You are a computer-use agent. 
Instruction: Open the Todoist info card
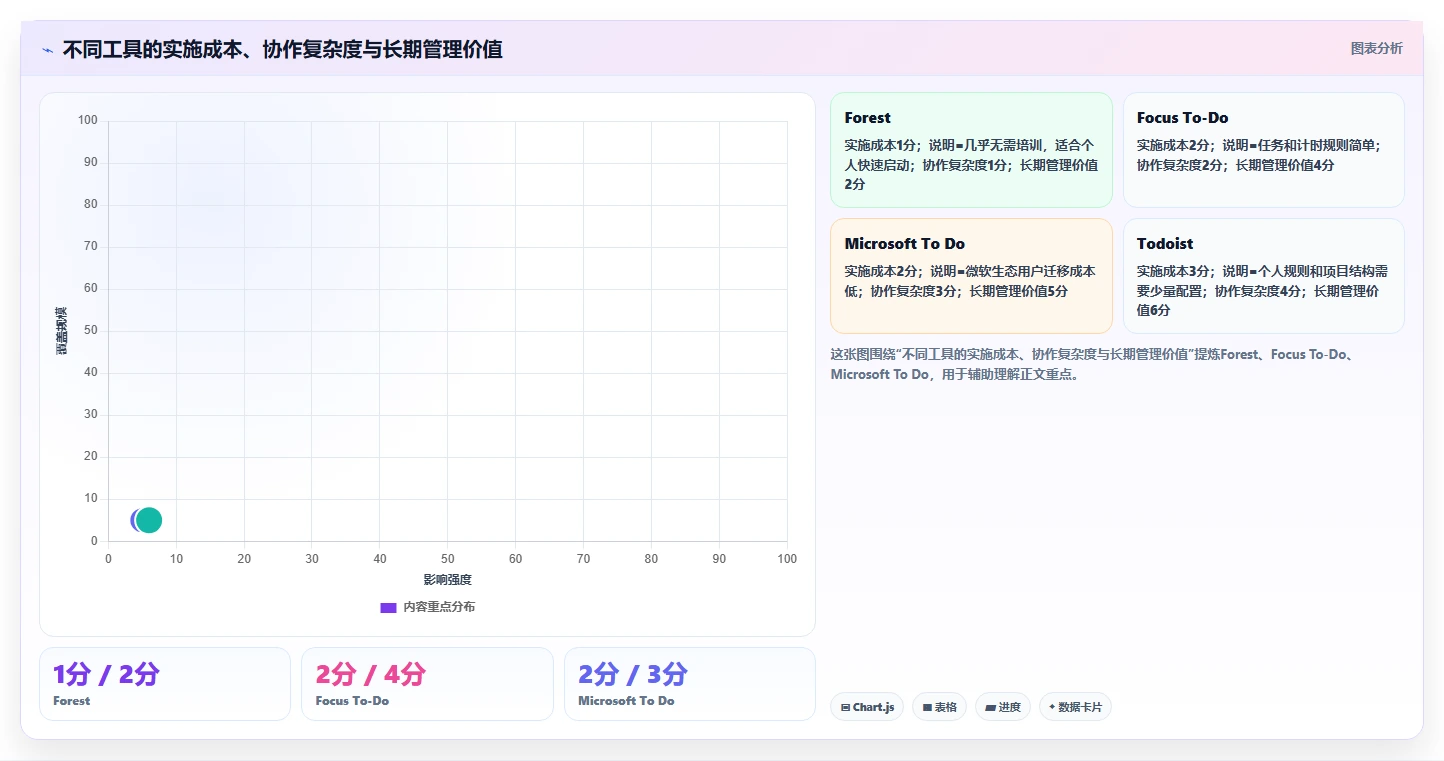(1263, 276)
